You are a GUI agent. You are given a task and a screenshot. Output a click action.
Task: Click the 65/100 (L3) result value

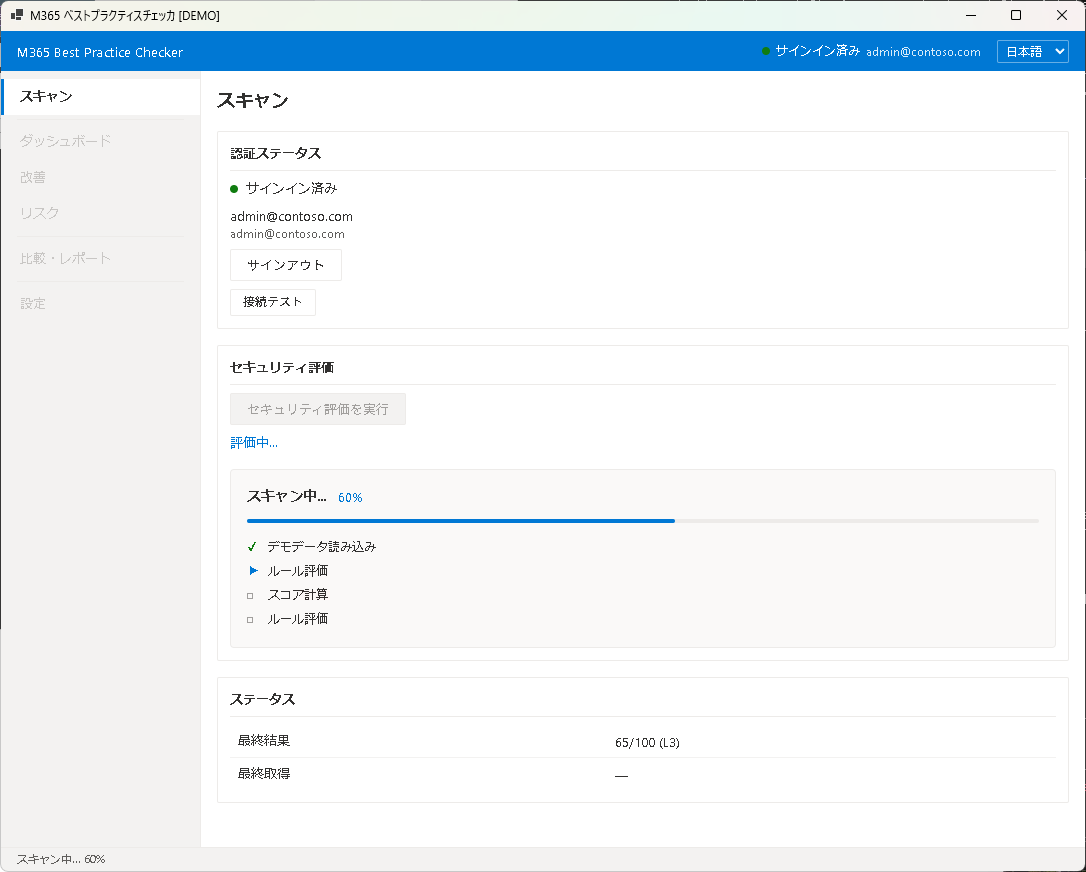647,743
